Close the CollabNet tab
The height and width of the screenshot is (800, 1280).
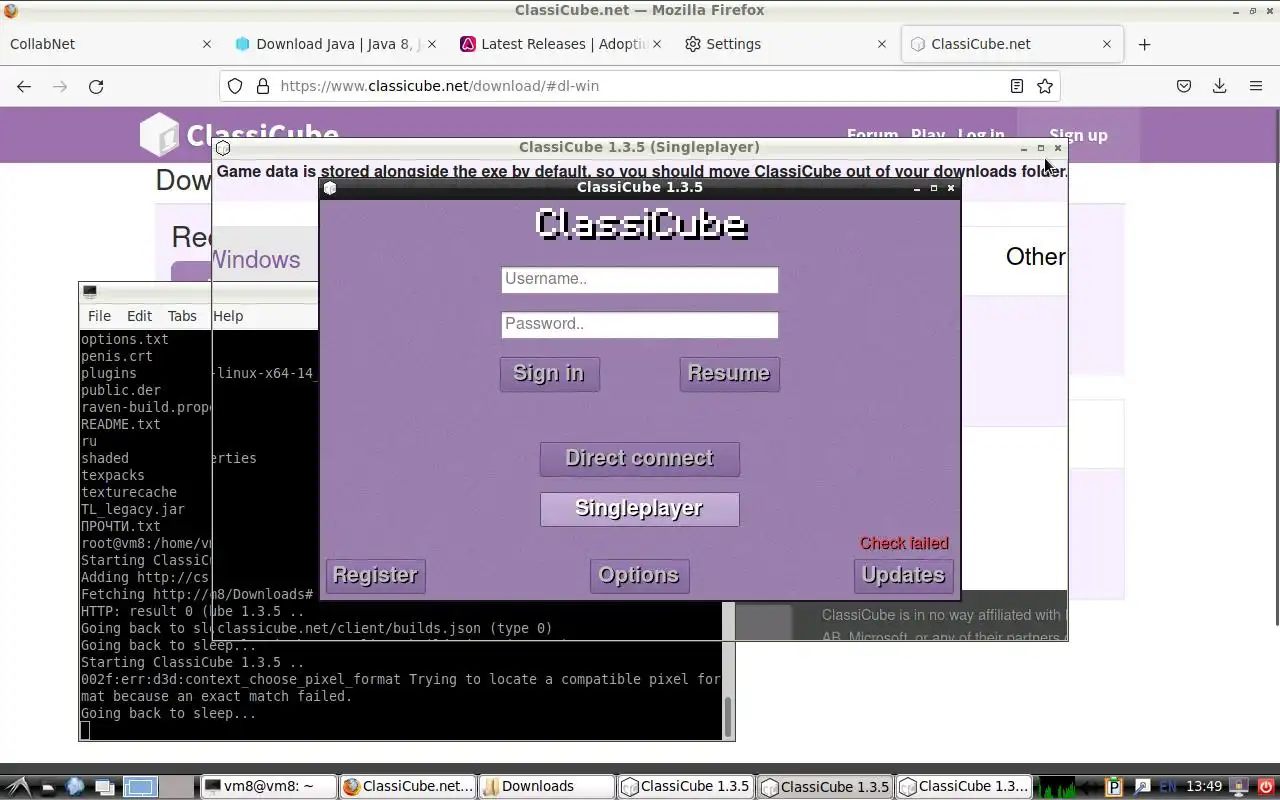click(207, 44)
